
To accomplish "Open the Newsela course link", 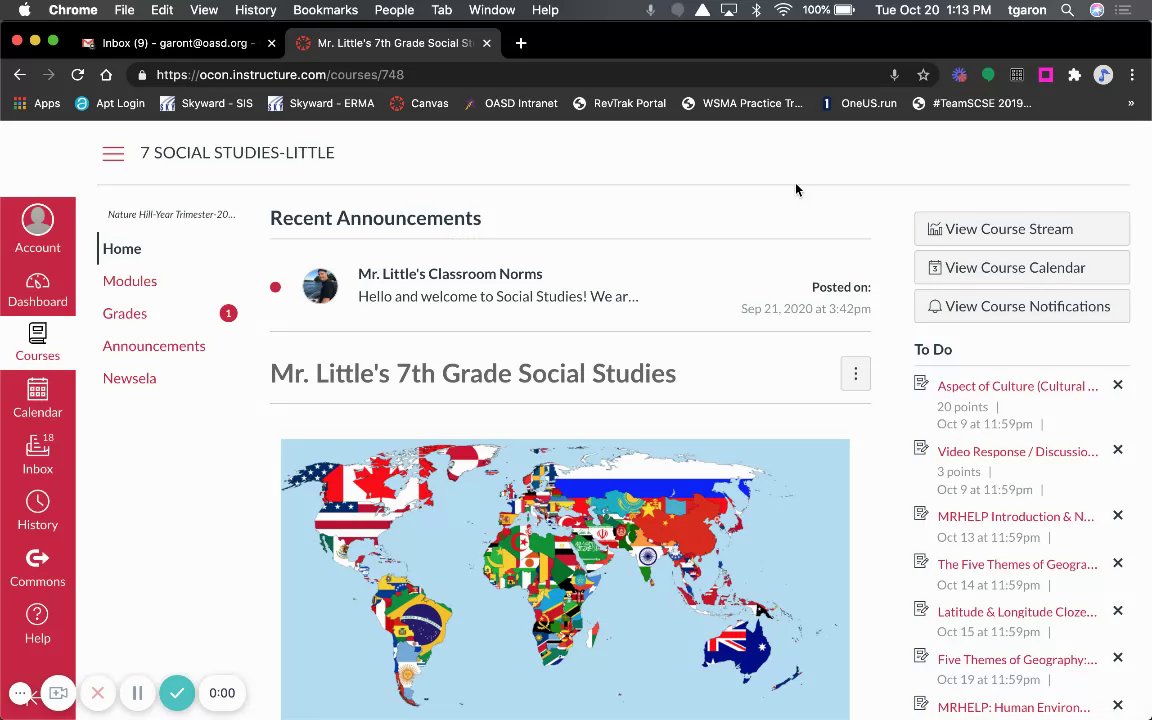I will click(129, 378).
